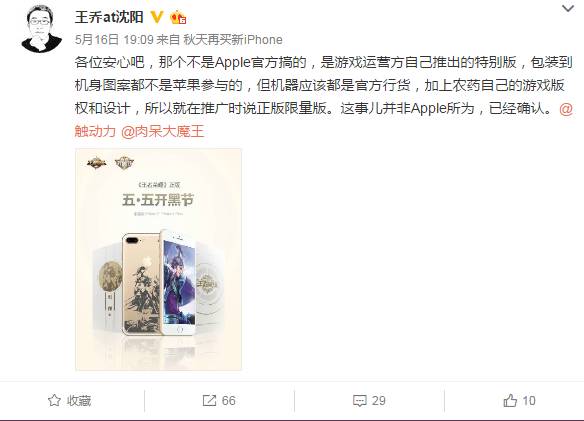Expand the post options chevron menu
Viewport: 584px width, 421px height.
point(568,8)
